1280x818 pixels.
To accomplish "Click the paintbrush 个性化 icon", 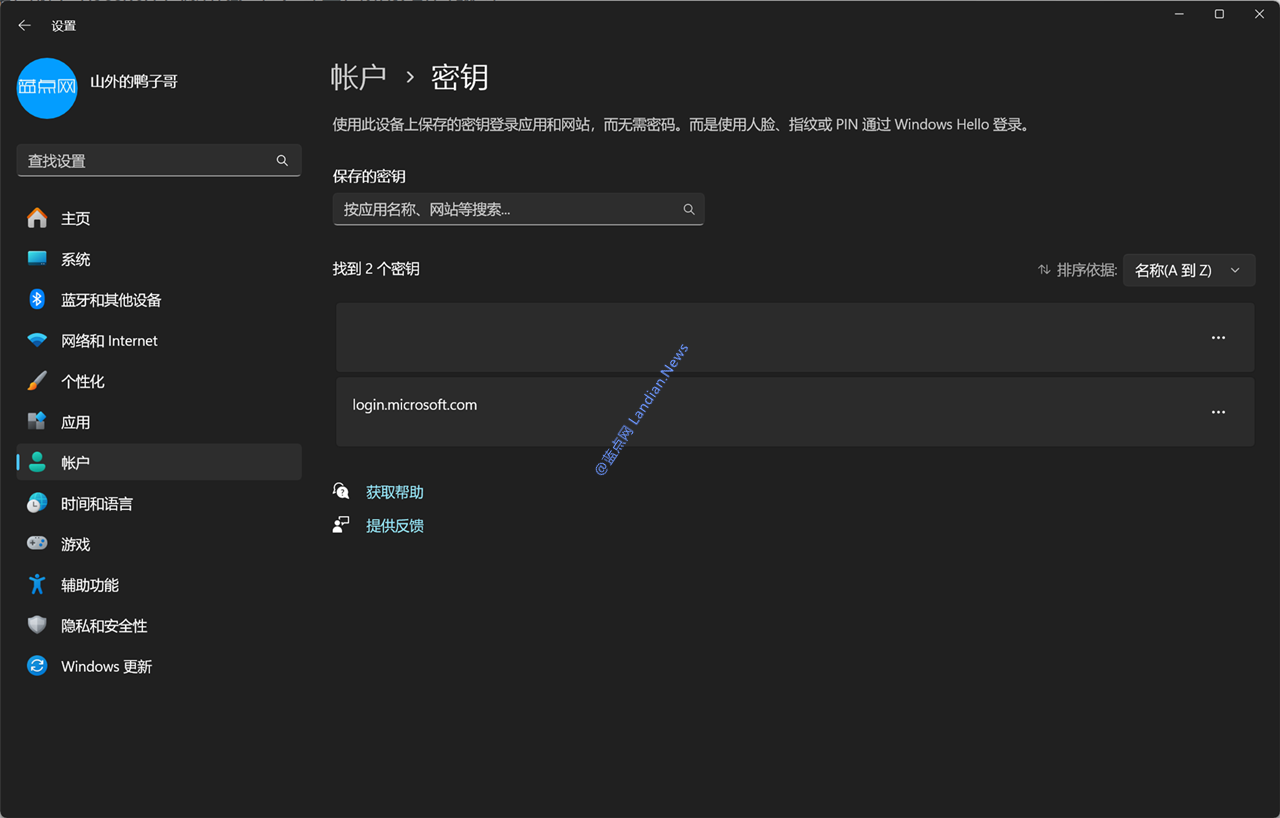I will 37,381.
